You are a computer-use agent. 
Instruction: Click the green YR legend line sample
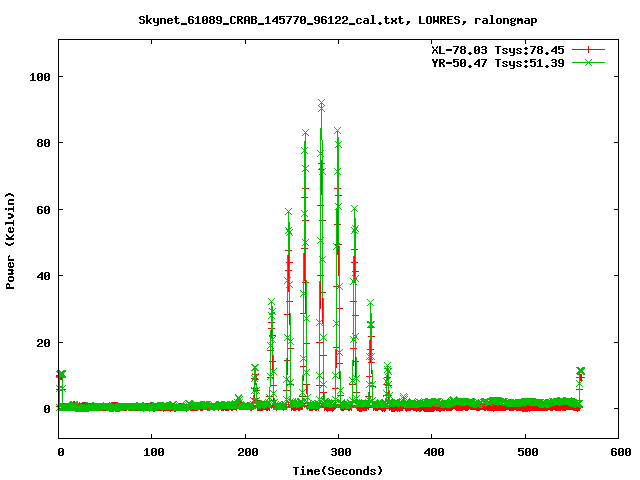pyautogui.click(x=589, y=62)
